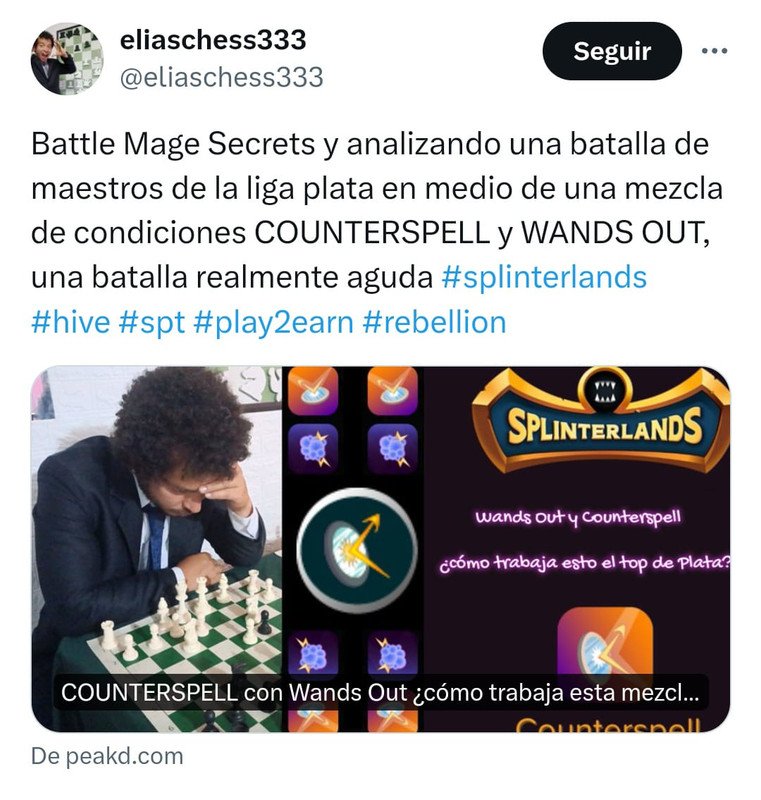This screenshot has height=800, width=761.
Task: Open the #rebellion hashtag
Action: pos(435,322)
